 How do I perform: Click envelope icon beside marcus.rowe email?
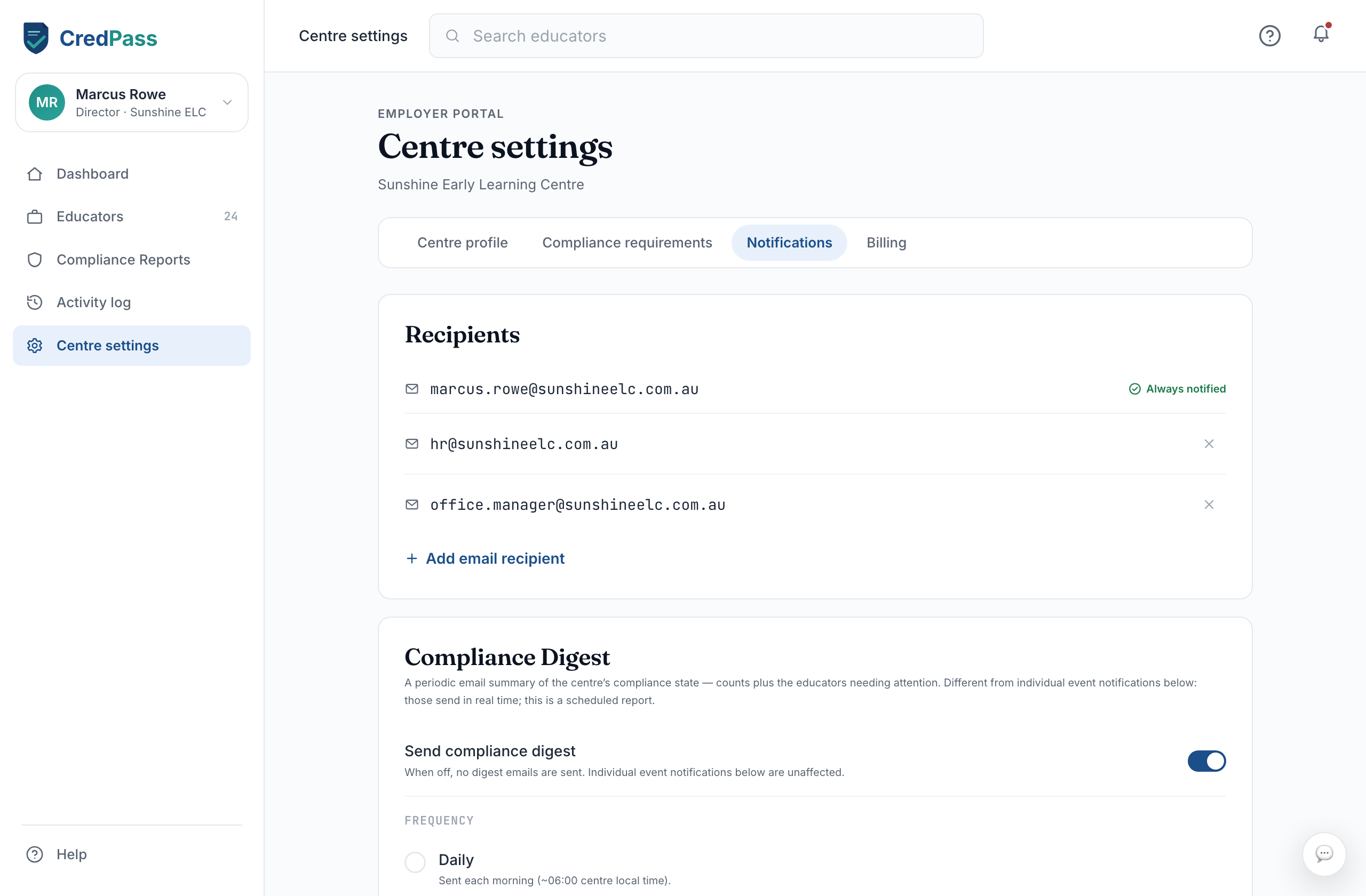click(x=411, y=389)
